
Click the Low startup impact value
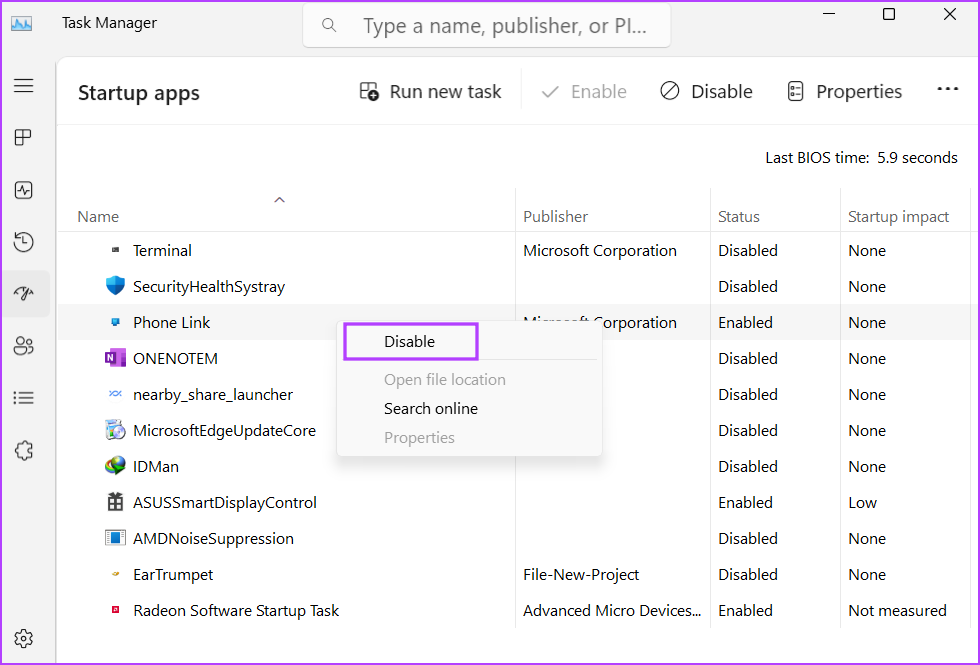(862, 502)
